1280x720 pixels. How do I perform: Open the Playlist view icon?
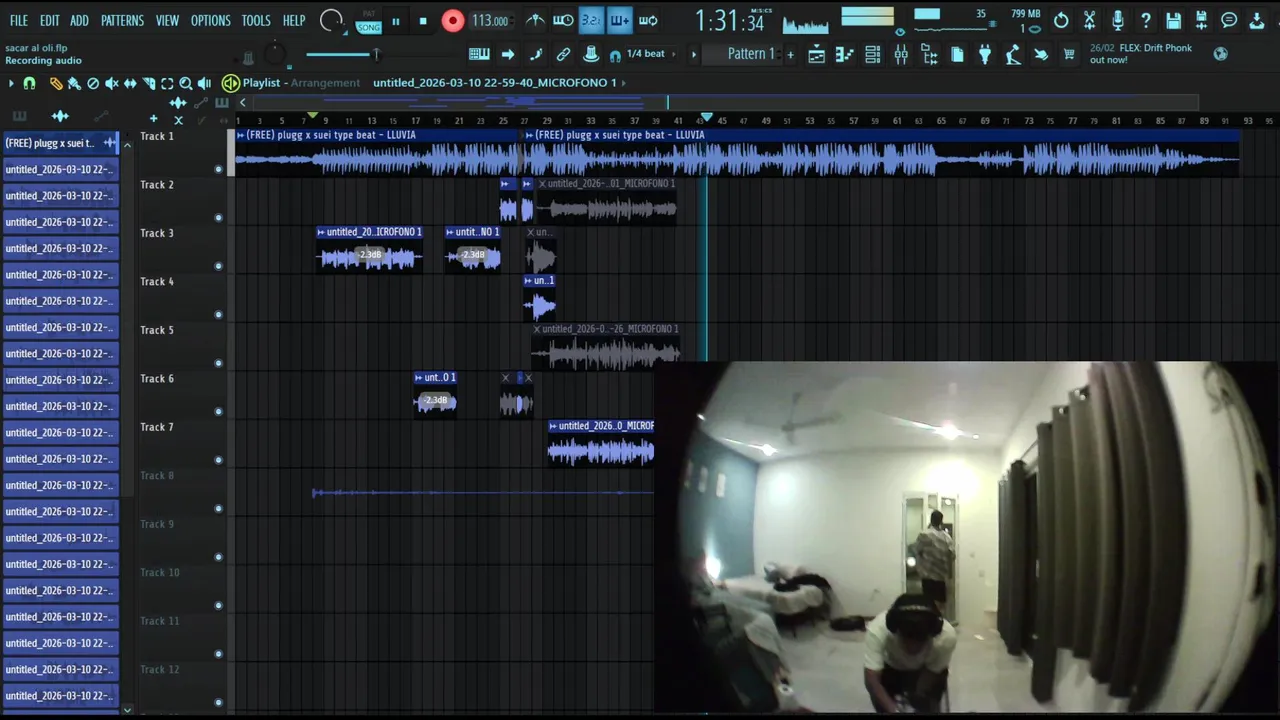coord(817,55)
